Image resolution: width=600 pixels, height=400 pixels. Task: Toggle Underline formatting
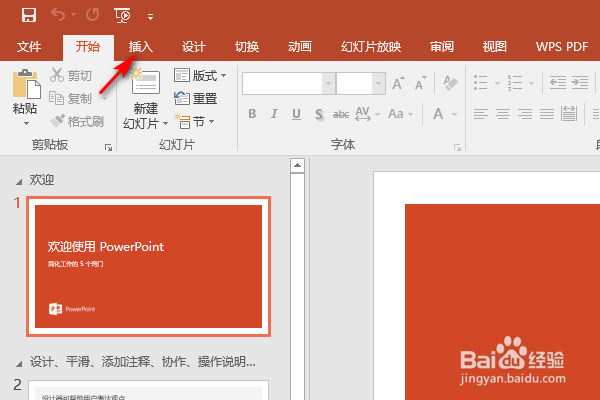pyautogui.click(x=296, y=114)
